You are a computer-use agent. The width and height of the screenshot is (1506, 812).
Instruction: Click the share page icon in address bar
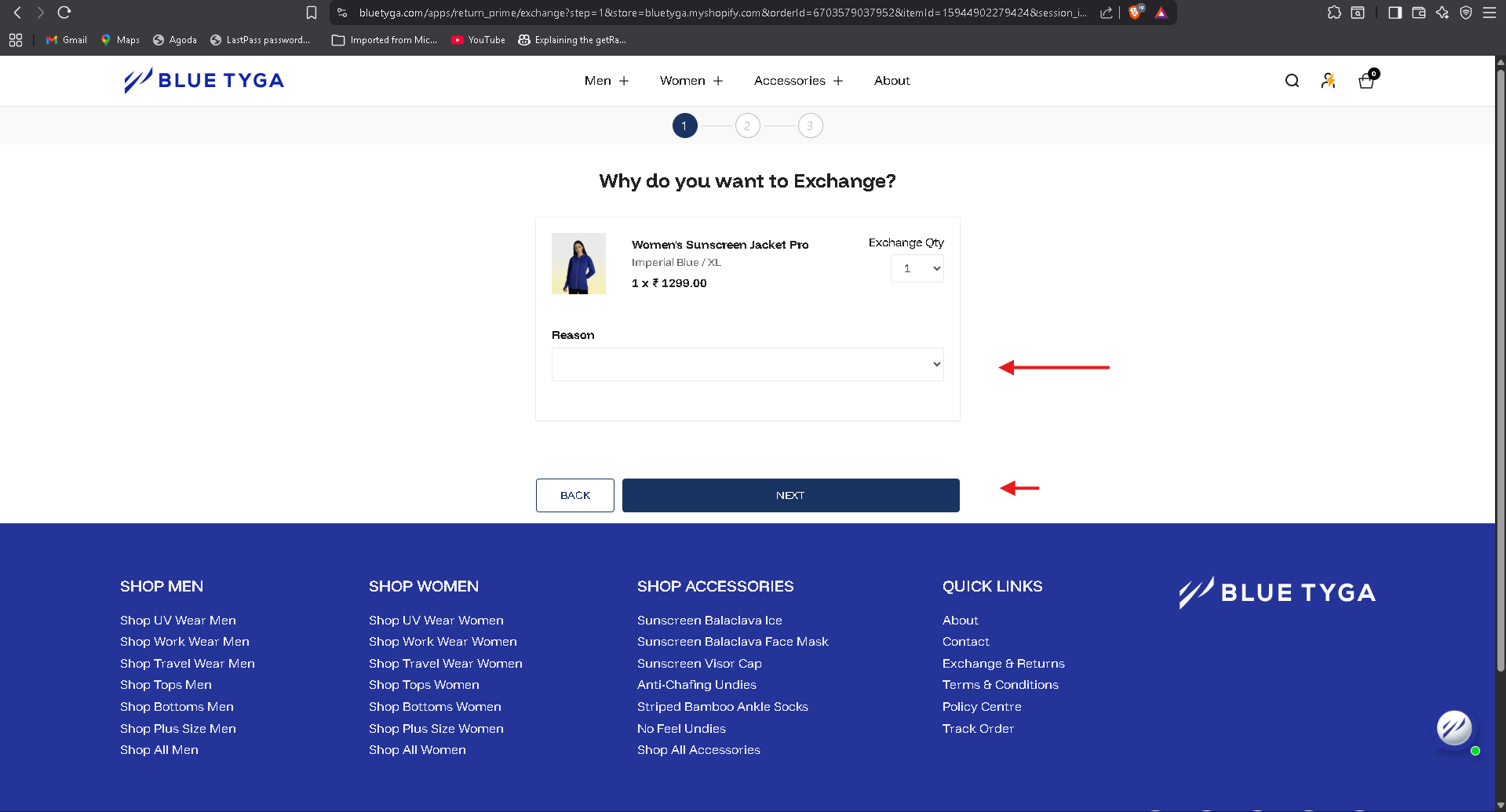[x=1107, y=13]
